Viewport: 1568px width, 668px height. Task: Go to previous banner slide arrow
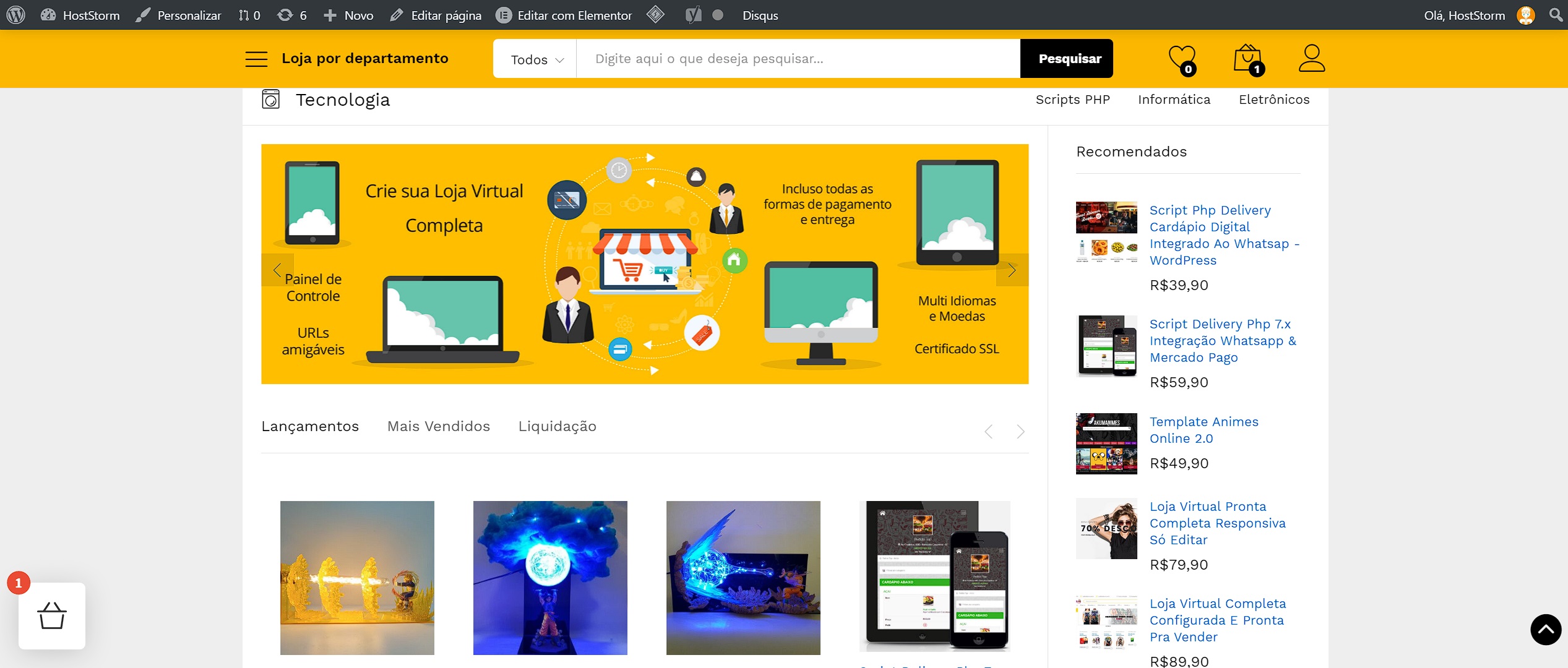click(x=277, y=270)
